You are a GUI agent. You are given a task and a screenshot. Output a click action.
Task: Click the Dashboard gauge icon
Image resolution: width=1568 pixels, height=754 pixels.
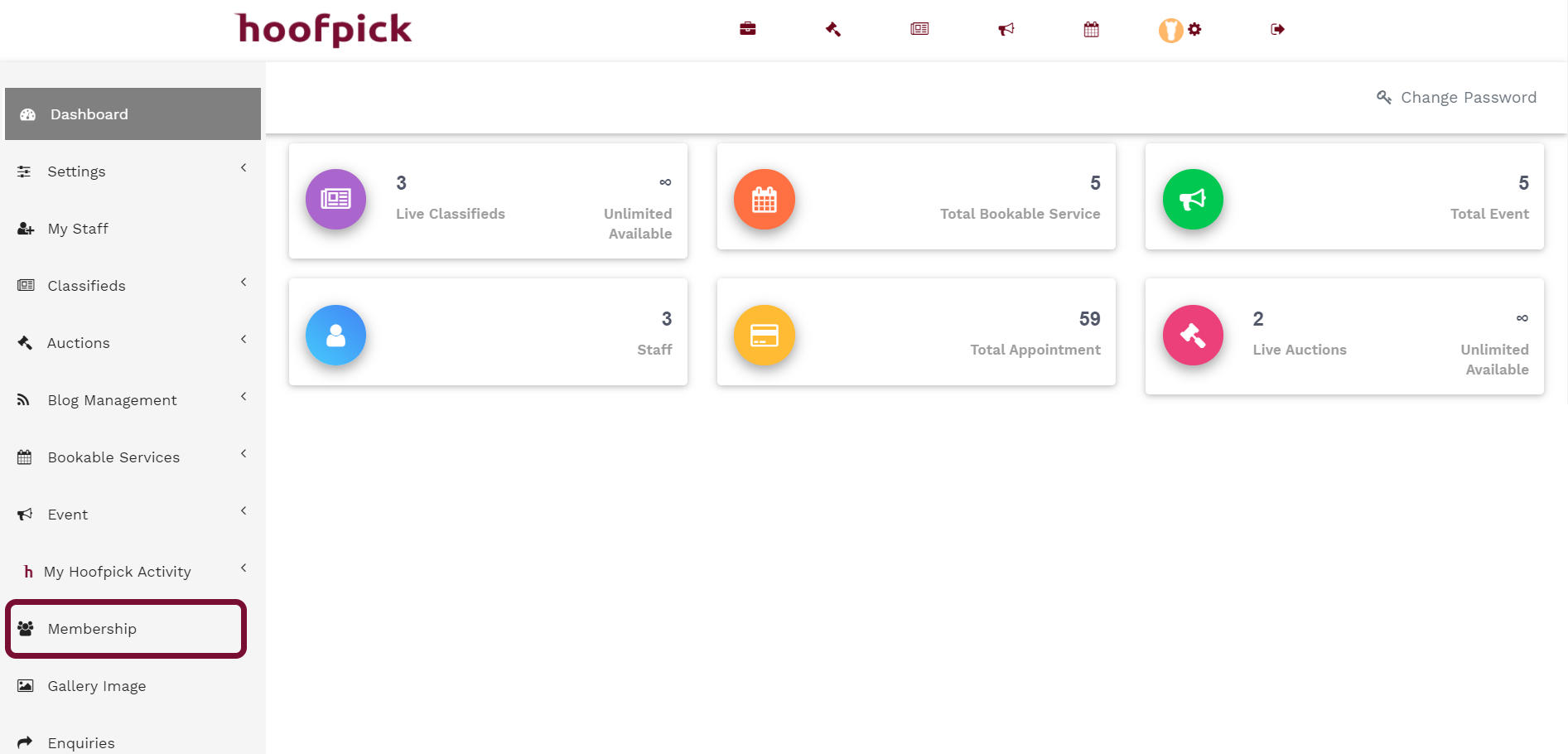tap(28, 114)
